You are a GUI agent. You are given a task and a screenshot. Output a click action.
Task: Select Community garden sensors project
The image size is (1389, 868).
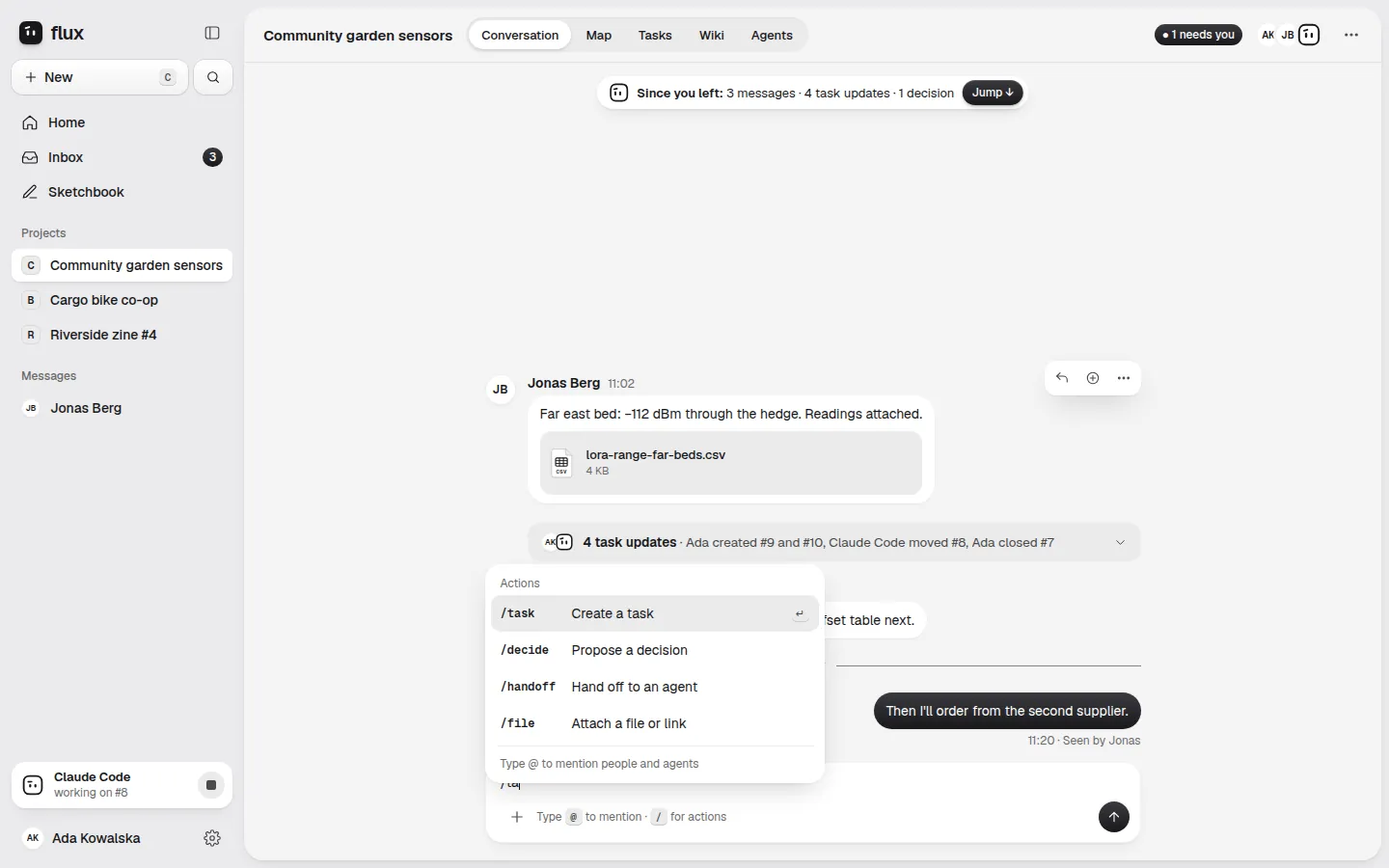click(x=122, y=265)
